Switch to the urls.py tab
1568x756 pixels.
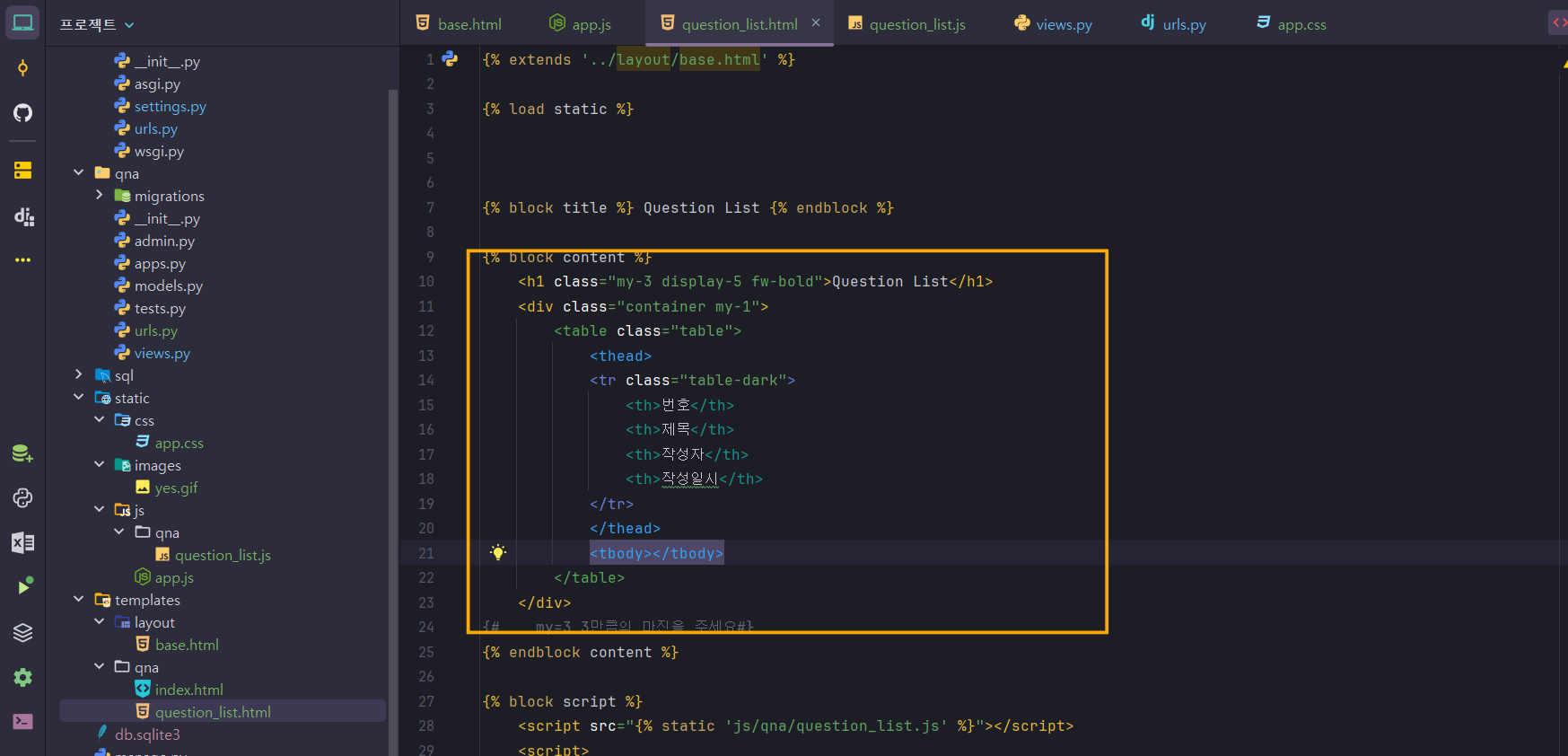1173,24
